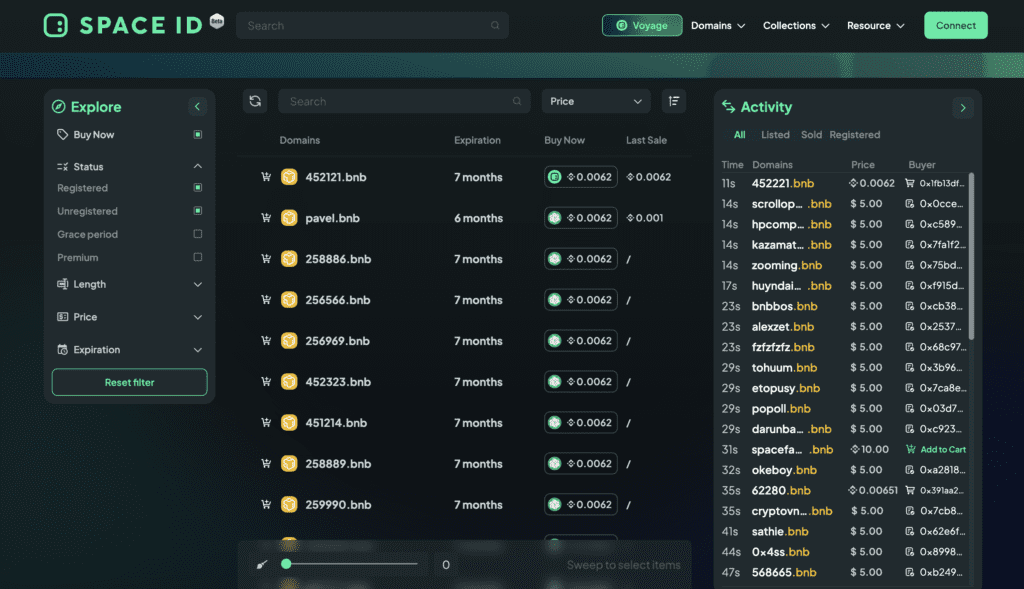
Task: Click the Beta badge beside logo
Action: [x=217, y=22]
